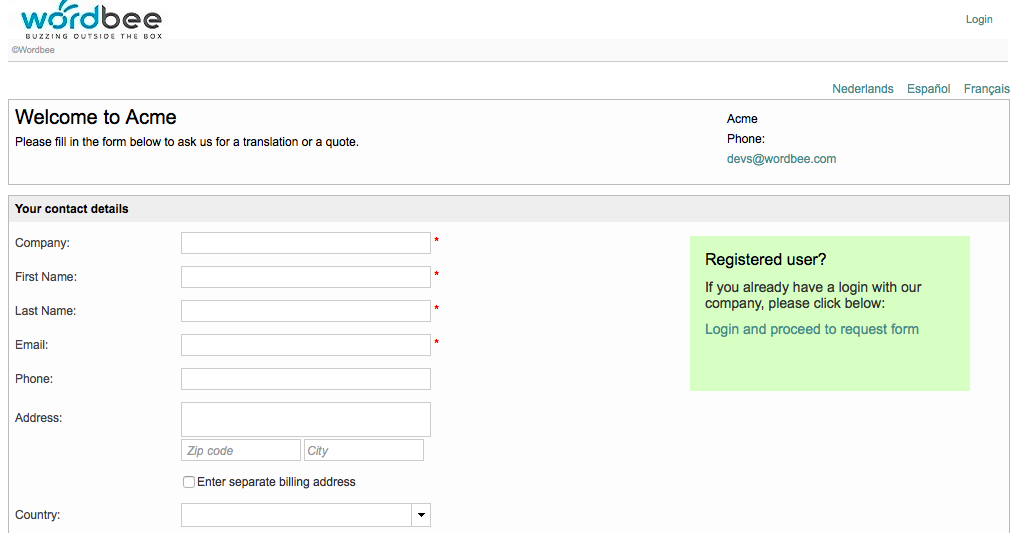Click the Zip code field

click(240, 451)
